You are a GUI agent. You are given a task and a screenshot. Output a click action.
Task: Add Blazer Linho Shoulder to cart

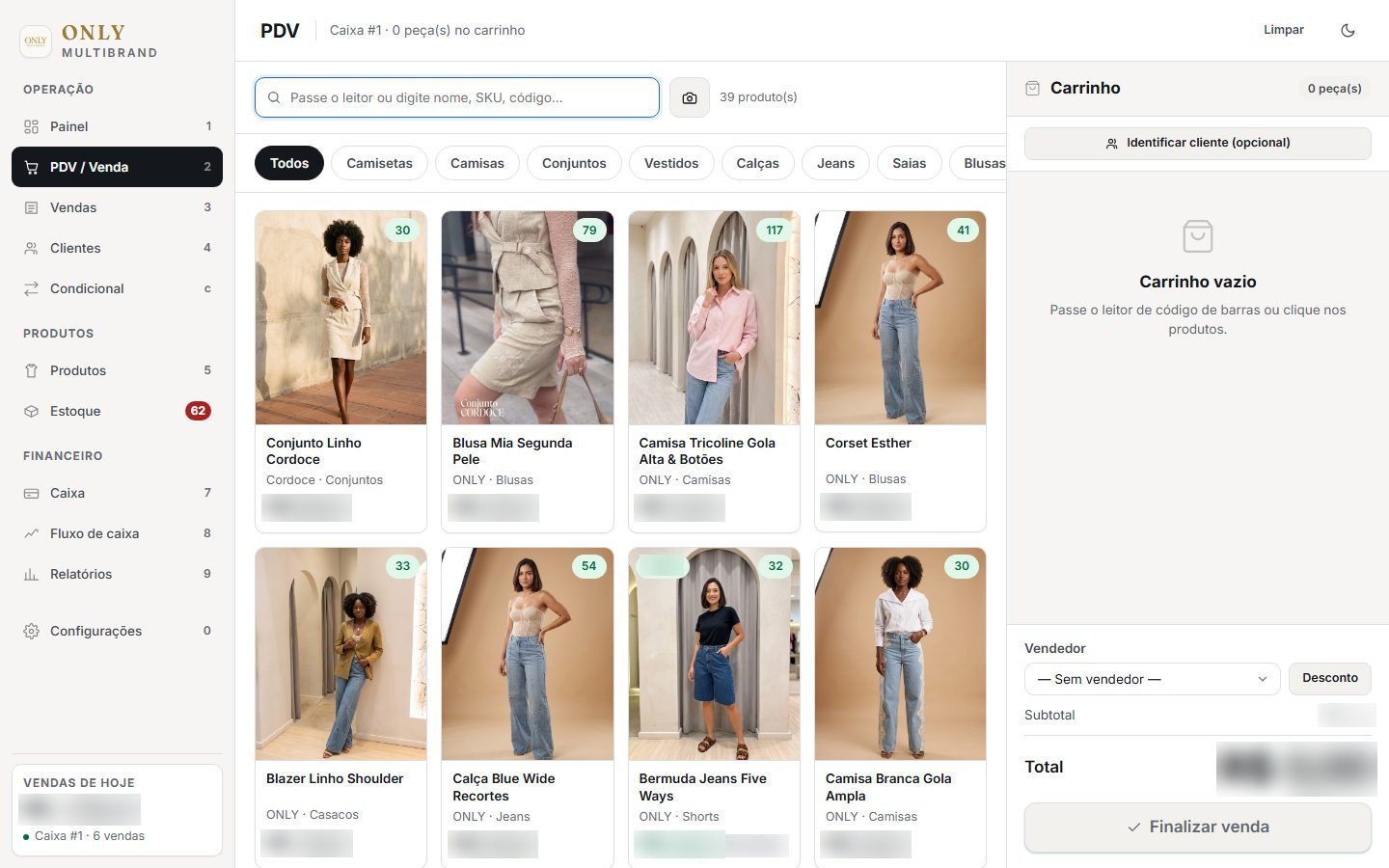pos(340,707)
